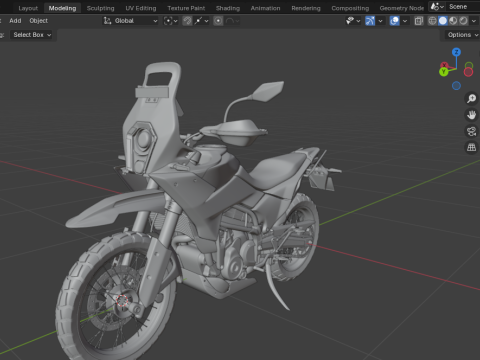The width and height of the screenshot is (480, 360).
Task: Align view to the Y axis gizmo
Action: [444, 71]
